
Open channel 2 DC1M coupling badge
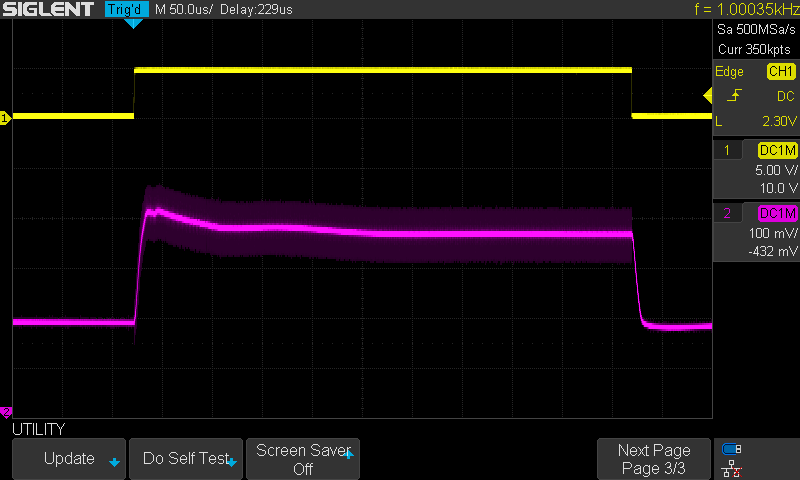pyautogui.click(x=777, y=213)
